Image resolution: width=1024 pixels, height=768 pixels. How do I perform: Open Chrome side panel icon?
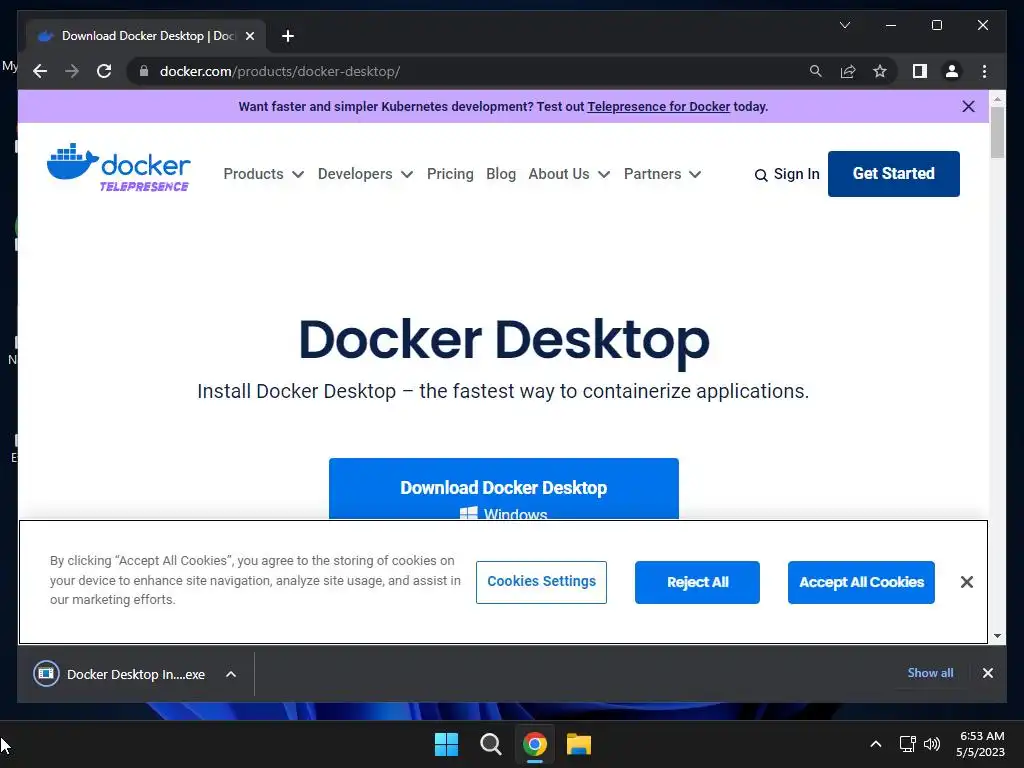[920, 71]
